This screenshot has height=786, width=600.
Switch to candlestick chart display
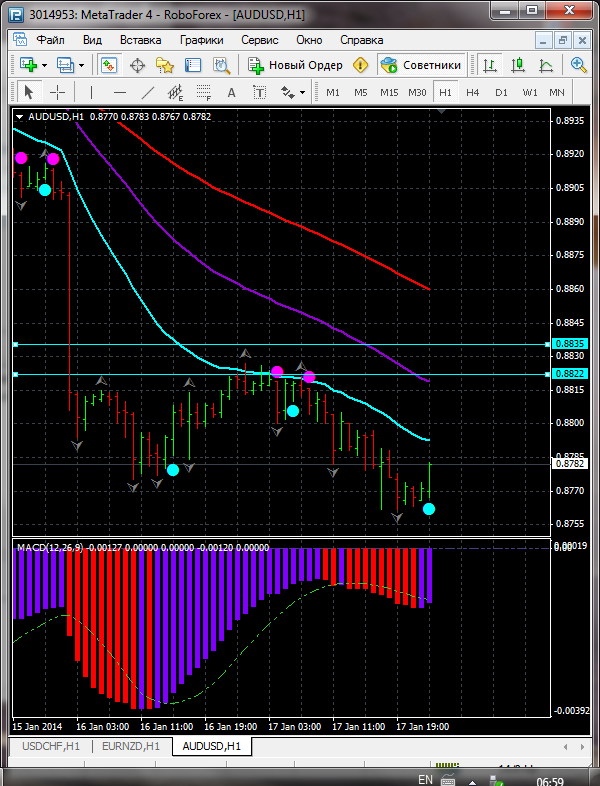(x=518, y=65)
